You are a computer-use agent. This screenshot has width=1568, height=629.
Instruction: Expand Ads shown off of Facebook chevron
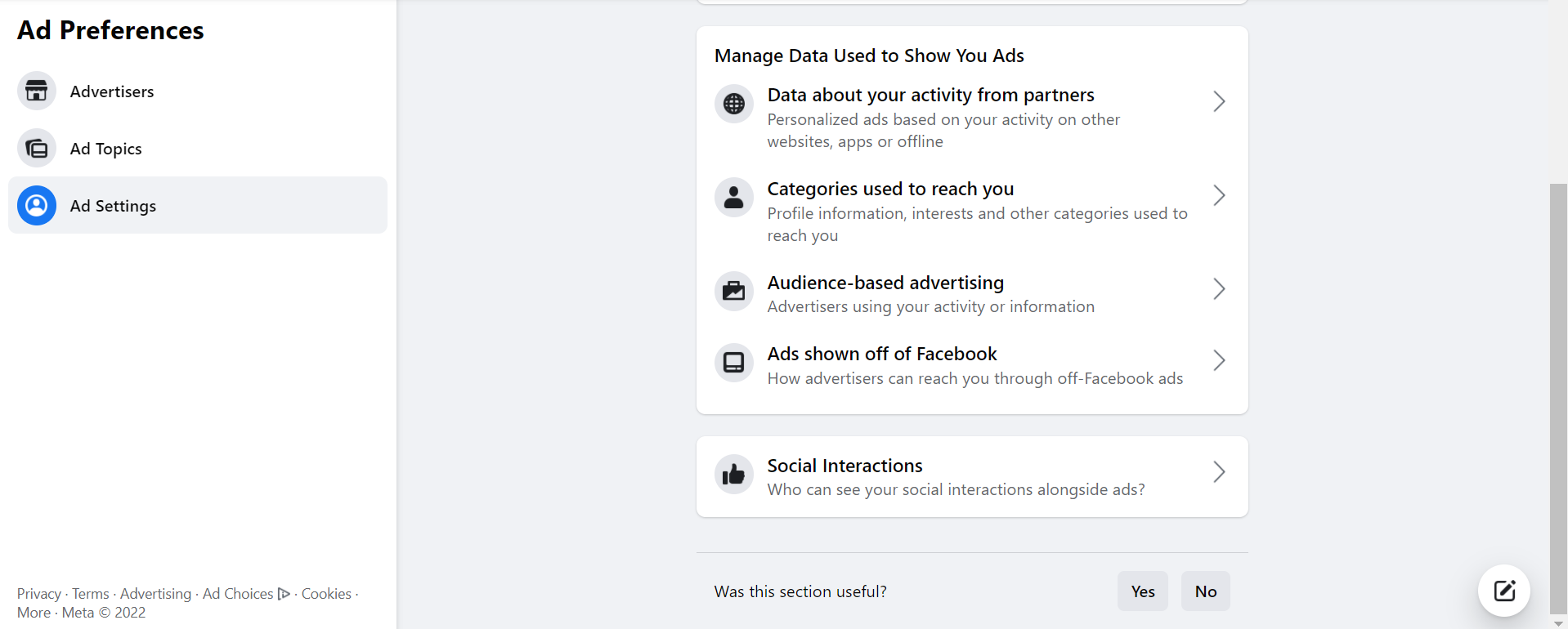pos(1219,360)
